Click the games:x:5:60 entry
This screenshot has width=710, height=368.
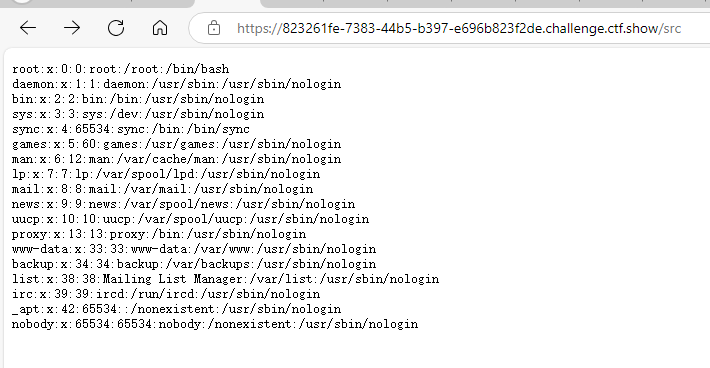click(x=177, y=143)
